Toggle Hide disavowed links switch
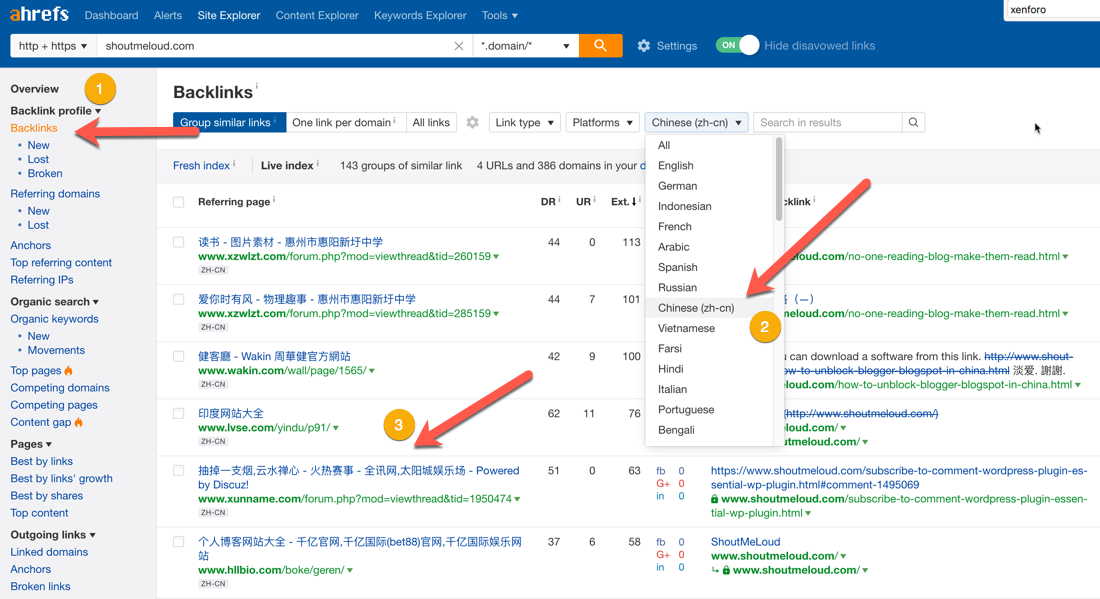The height and width of the screenshot is (599, 1100). [x=737, y=46]
